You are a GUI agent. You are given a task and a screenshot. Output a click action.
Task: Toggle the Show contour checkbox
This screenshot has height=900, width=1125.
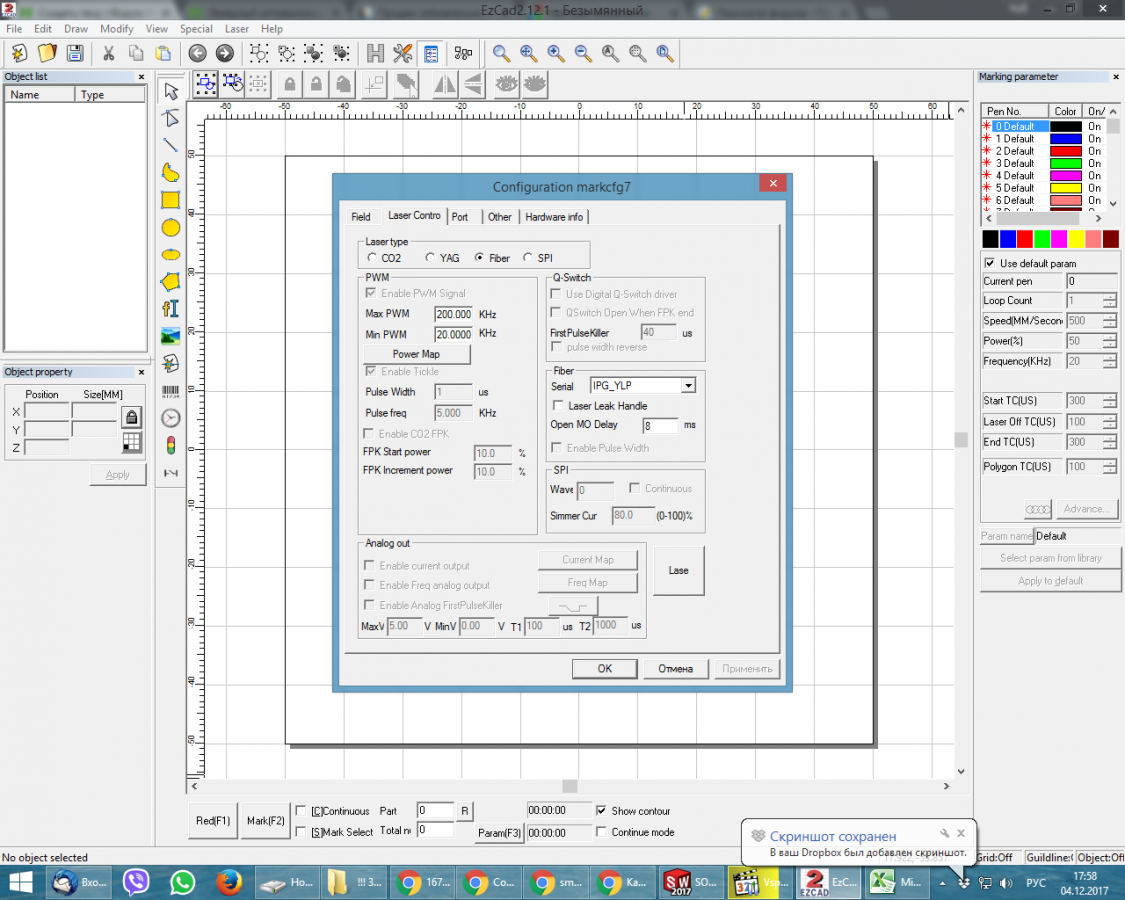click(602, 811)
